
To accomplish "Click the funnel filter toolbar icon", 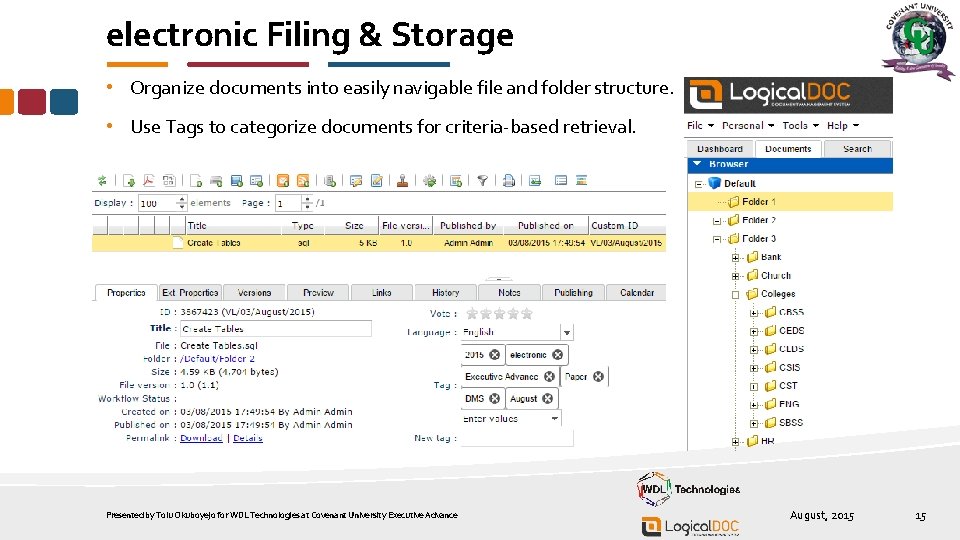I will [x=482, y=181].
